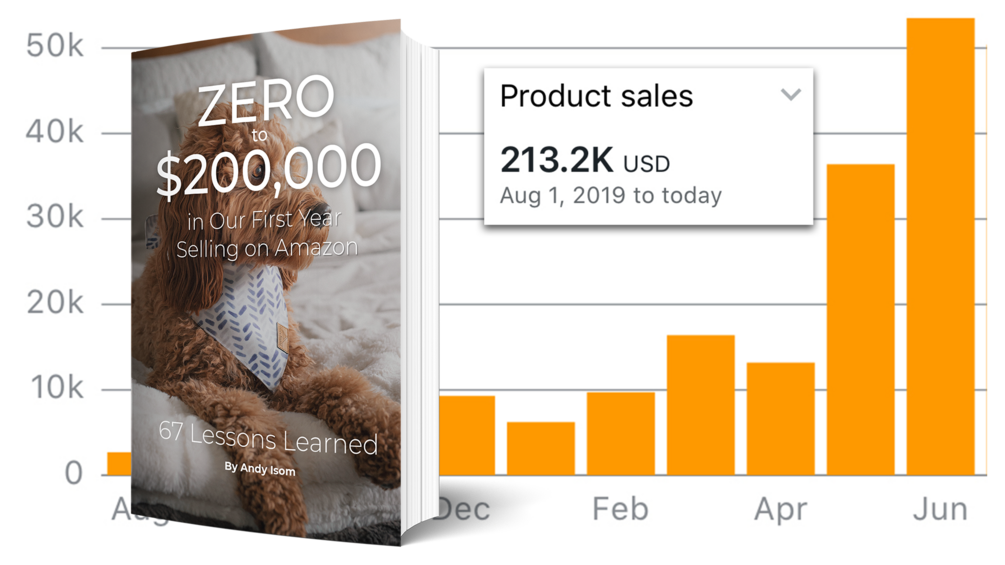Click the 67 Lessons Learned text
Image resolution: width=1005 pixels, height=565 pixels.
268,438
